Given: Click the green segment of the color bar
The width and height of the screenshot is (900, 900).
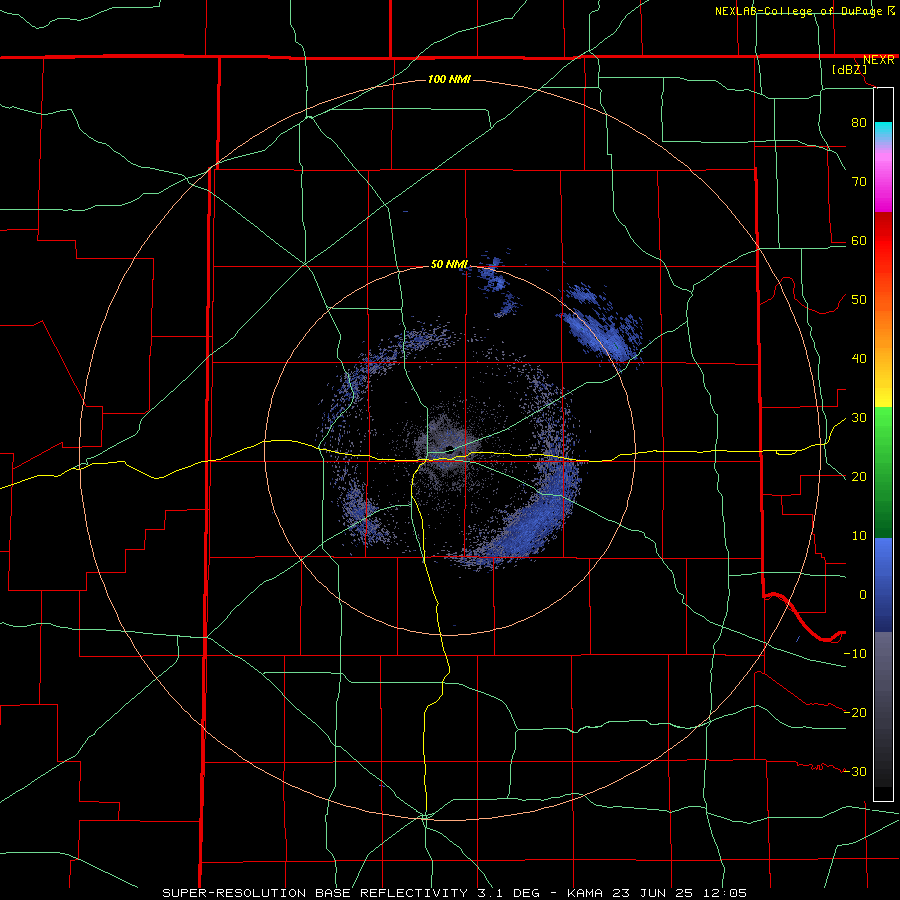Looking at the screenshot, I should (883, 472).
